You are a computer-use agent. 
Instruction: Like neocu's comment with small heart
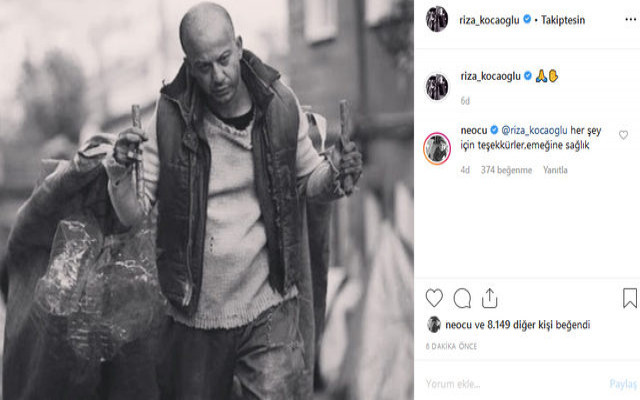coord(623,135)
